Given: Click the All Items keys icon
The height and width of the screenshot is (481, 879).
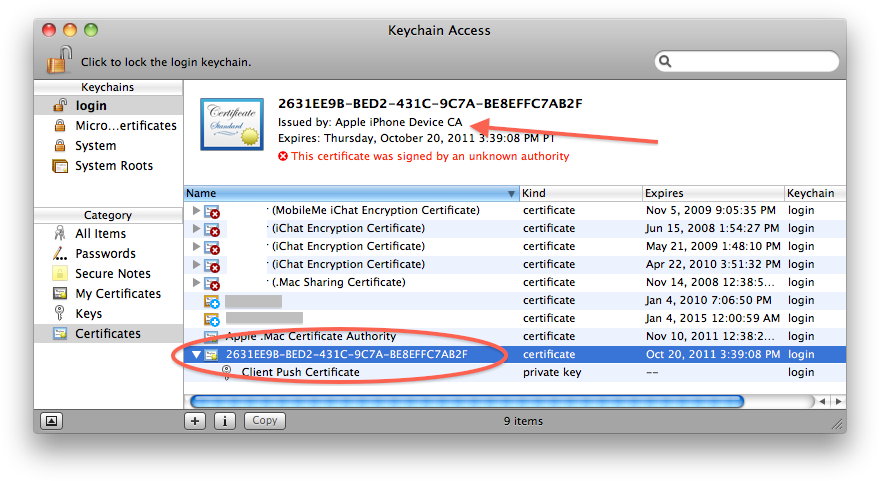Looking at the screenshot, I should click(59, 233).
